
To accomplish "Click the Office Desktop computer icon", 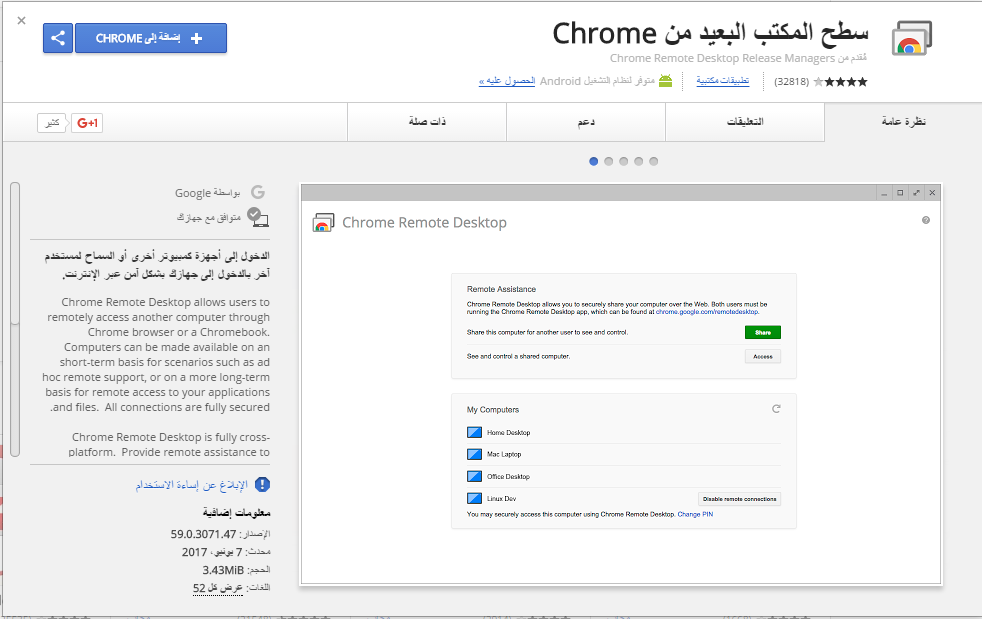I will coord(474,476).
